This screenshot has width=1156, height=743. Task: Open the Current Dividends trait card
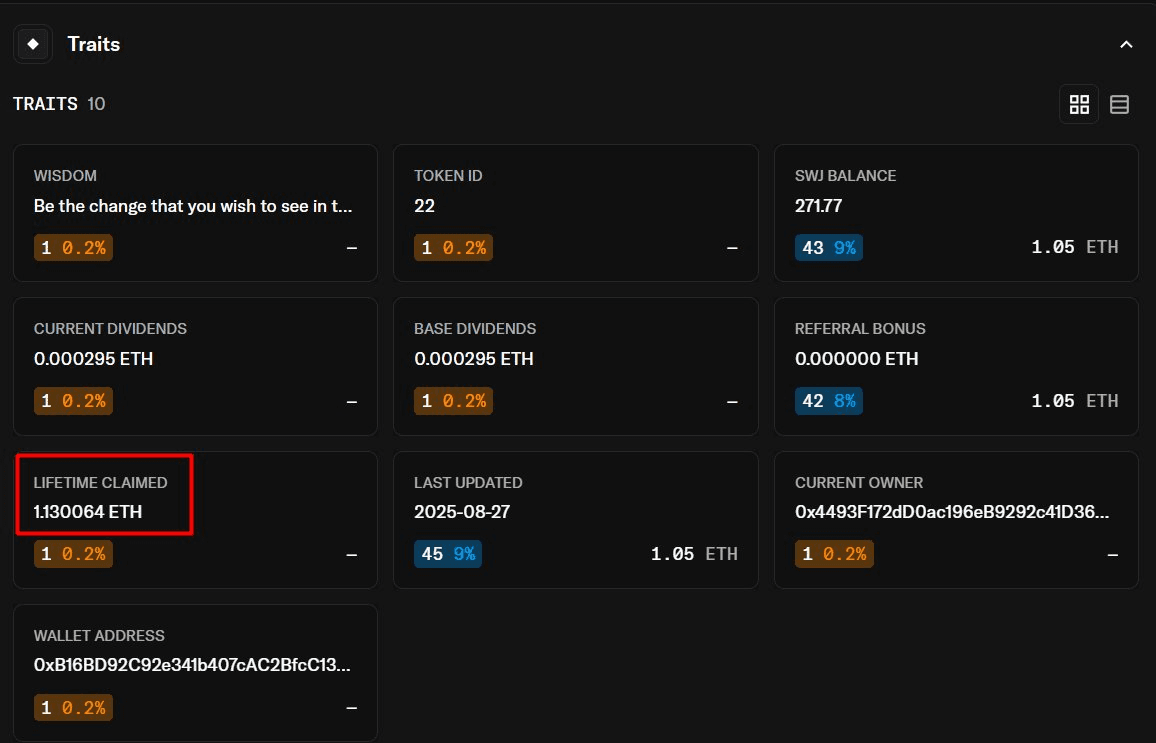pos(195,365)
